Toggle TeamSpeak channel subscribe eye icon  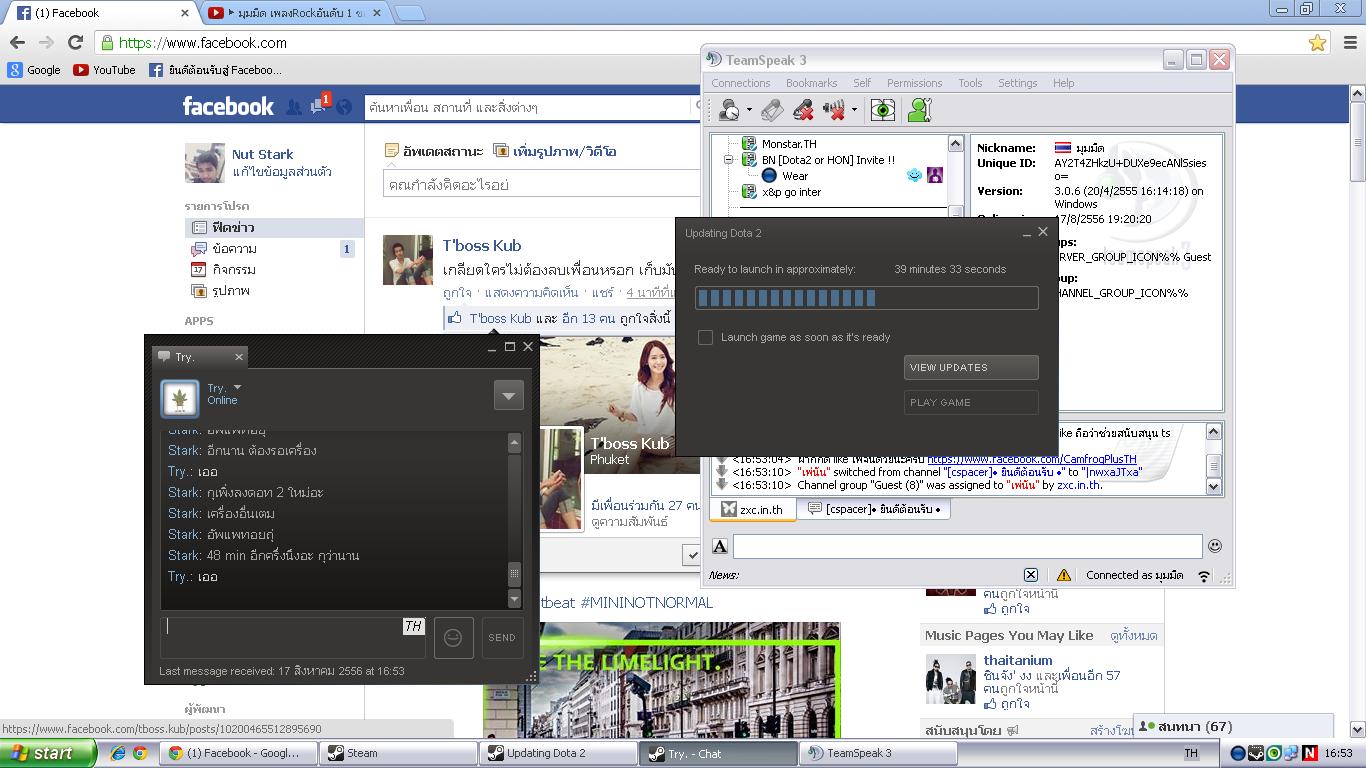[882, 110]
